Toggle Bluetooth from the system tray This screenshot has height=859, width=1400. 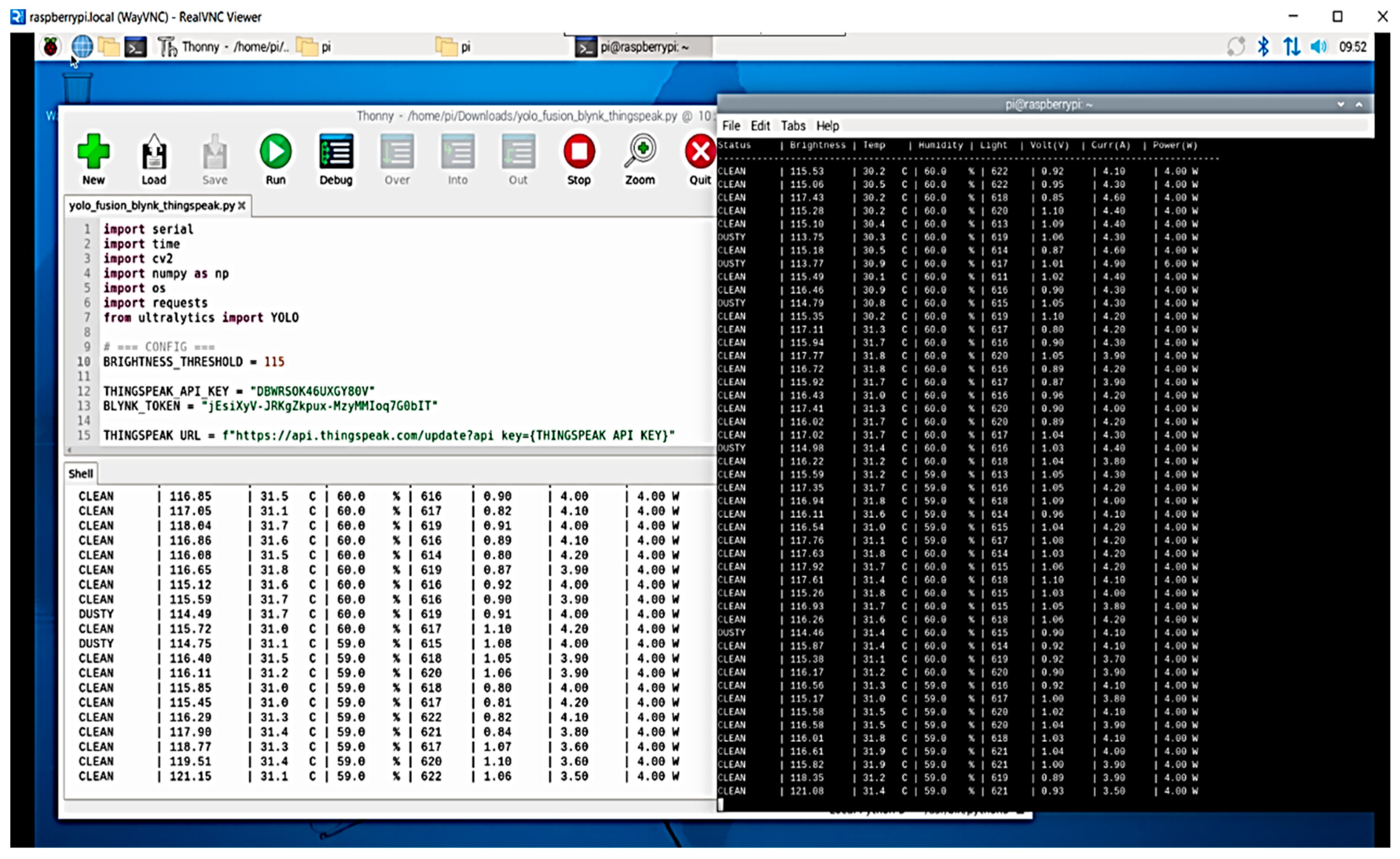1264,47
